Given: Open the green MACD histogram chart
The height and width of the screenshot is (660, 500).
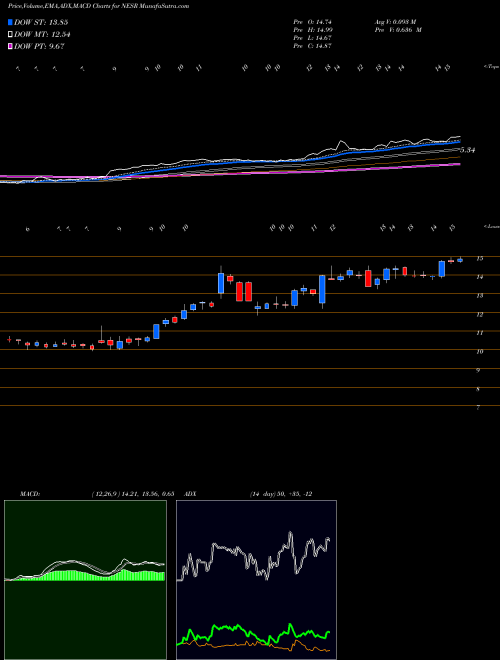Looking at the screenshot, I should click(x=85, y=580).
